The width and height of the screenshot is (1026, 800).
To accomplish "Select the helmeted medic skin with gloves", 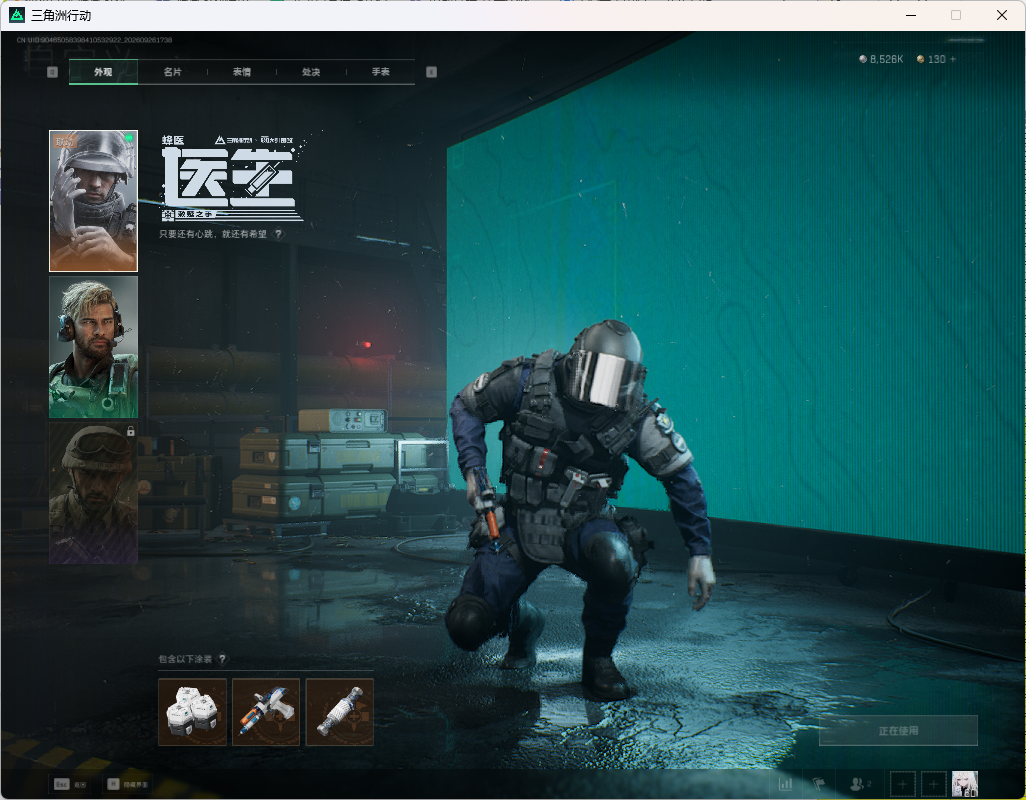I will [x=94, y=201].
